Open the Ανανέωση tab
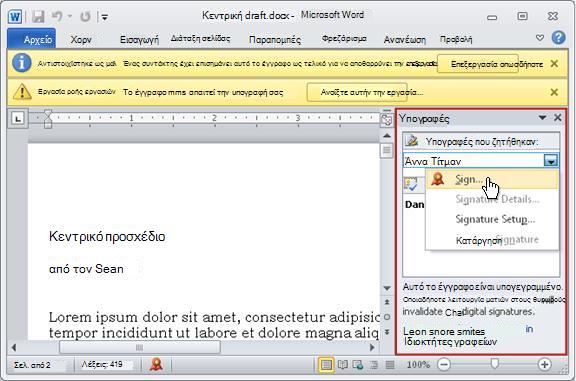The height and width of the screenshot is (381, 576). pos(405,39)
